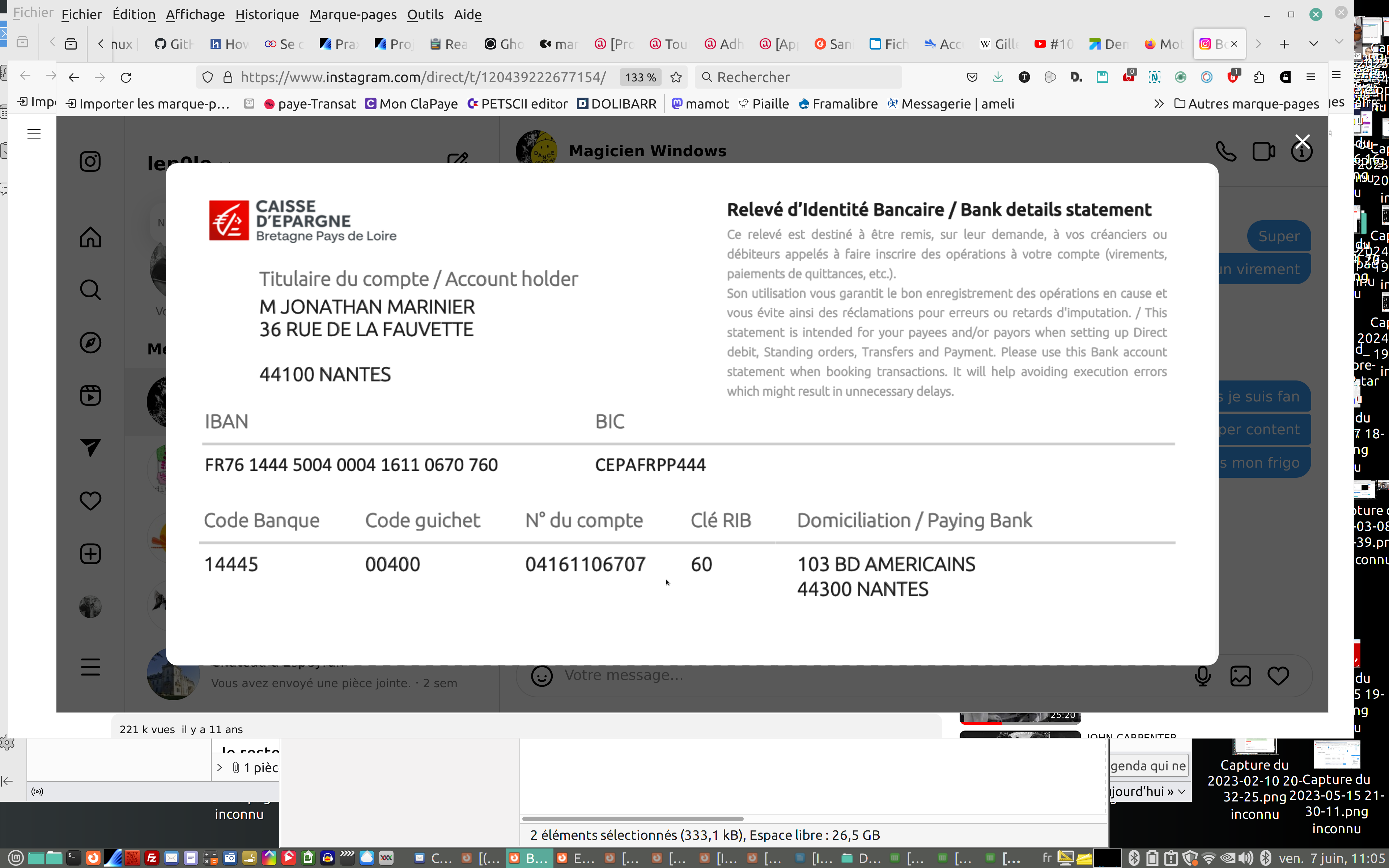The image size is (1389, 868).
Task: Click the Instagram search magnifier icon
Action: pos(90,290)
